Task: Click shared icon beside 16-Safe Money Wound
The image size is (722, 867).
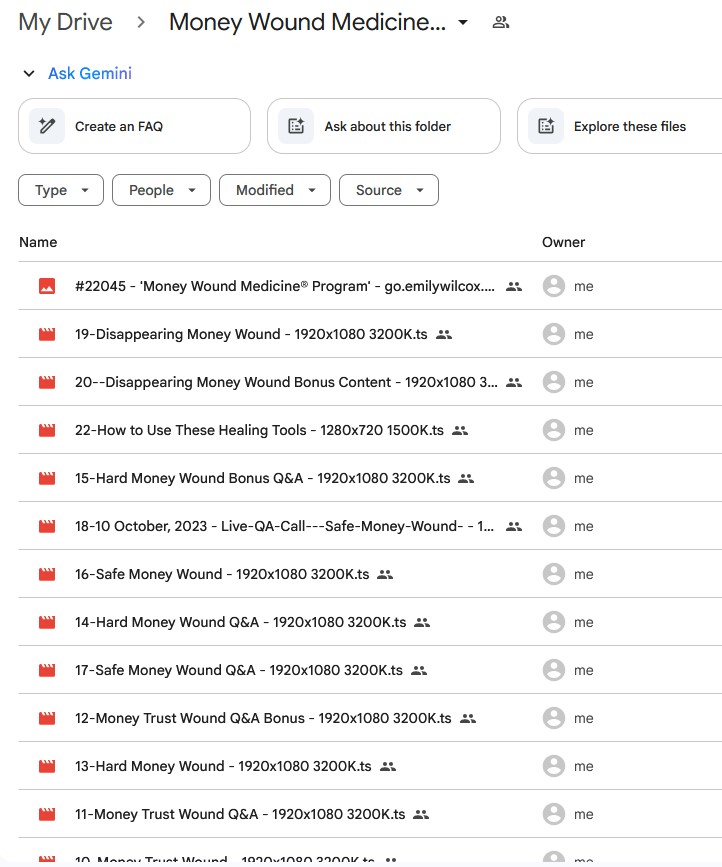Action: click(x=385, y=574)
